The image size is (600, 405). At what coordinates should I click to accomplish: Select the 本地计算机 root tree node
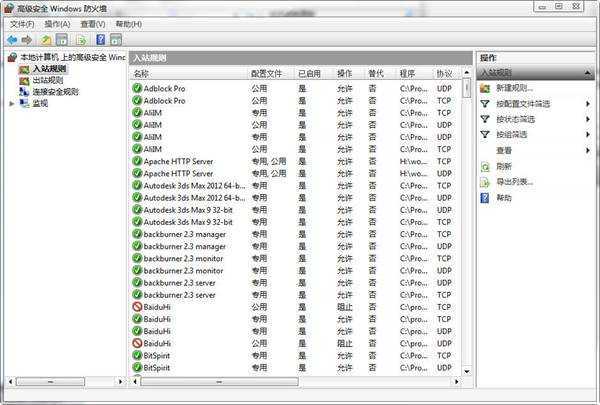click(73, 57)
